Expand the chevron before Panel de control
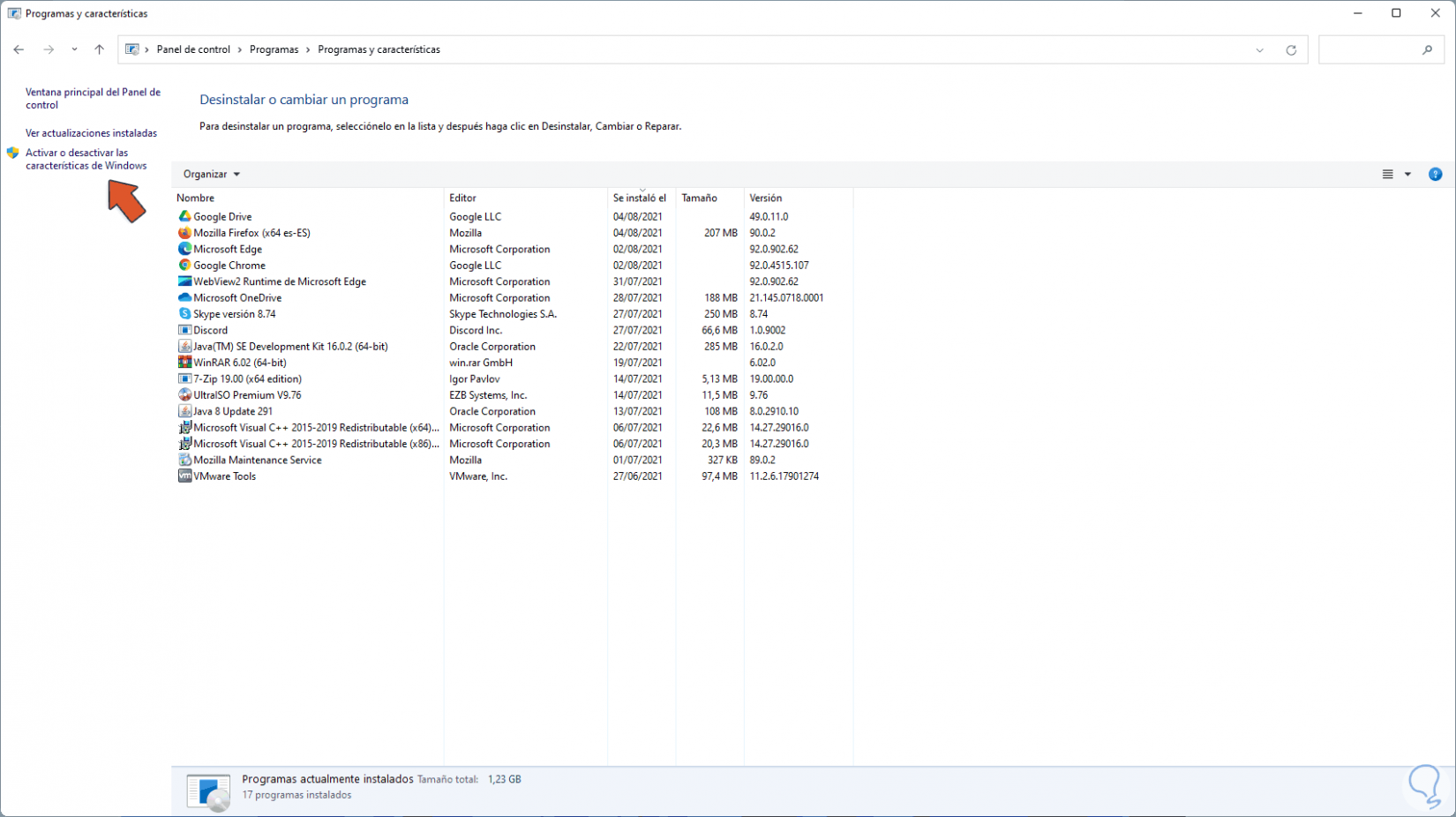The image size is (1456, 817). 146,49
